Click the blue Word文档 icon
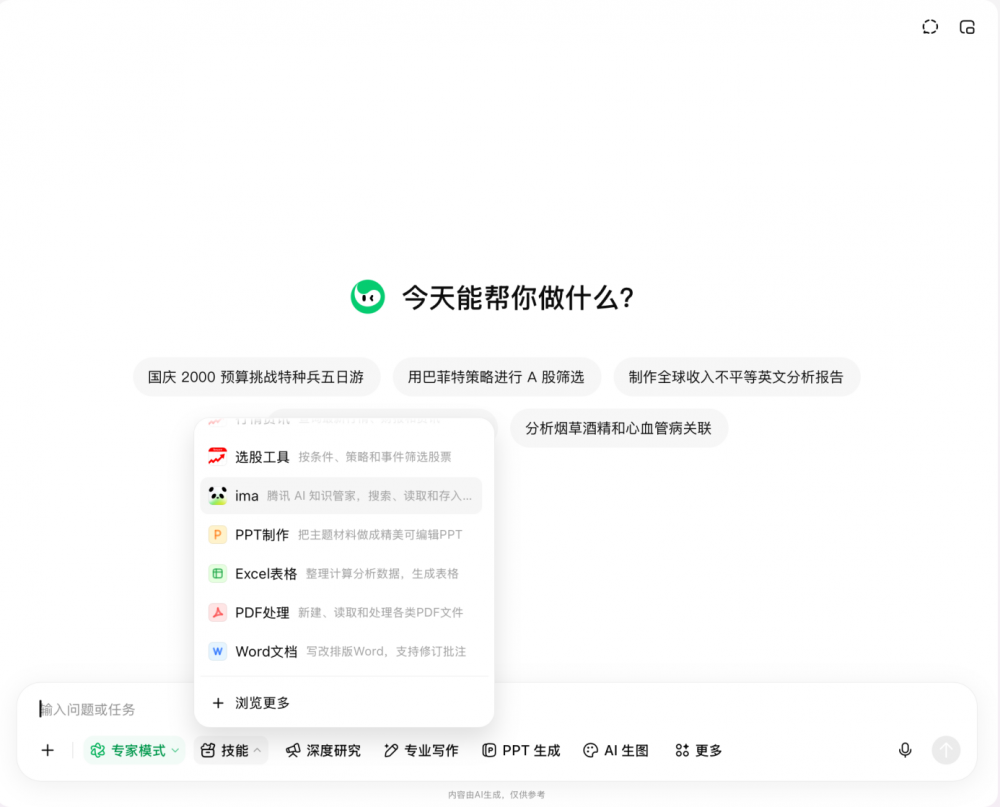The height and width of the screenshot is (807, 1000). coord(217,651)
